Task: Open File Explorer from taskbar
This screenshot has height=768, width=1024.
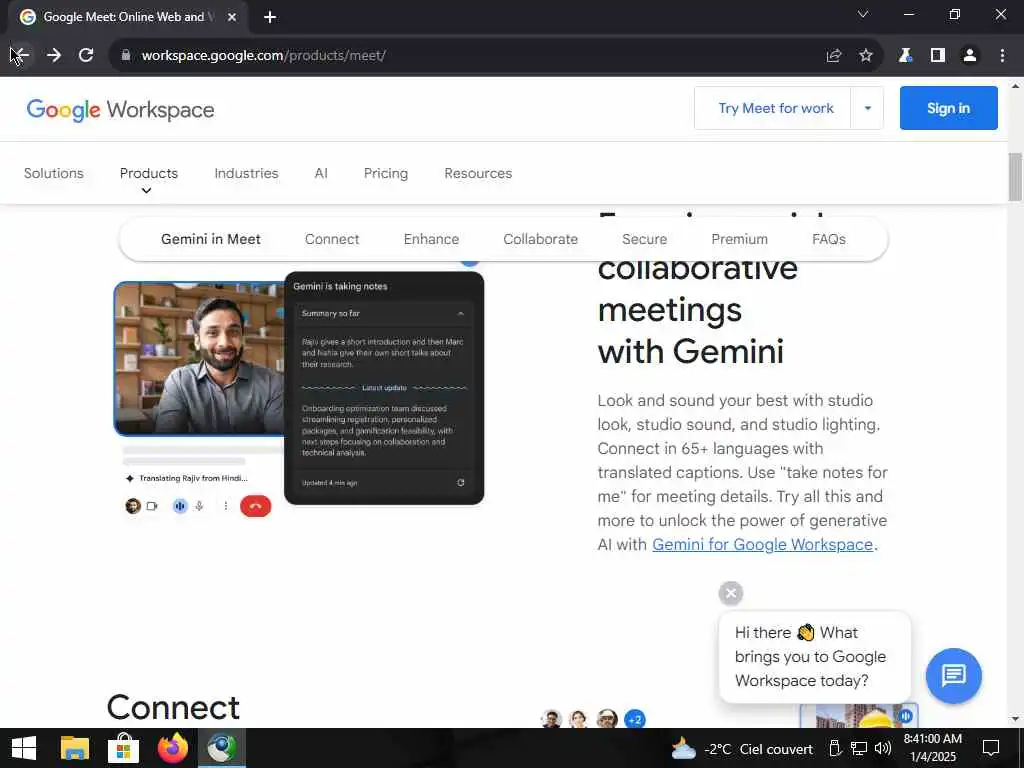Action: click(x=74, y=748)
